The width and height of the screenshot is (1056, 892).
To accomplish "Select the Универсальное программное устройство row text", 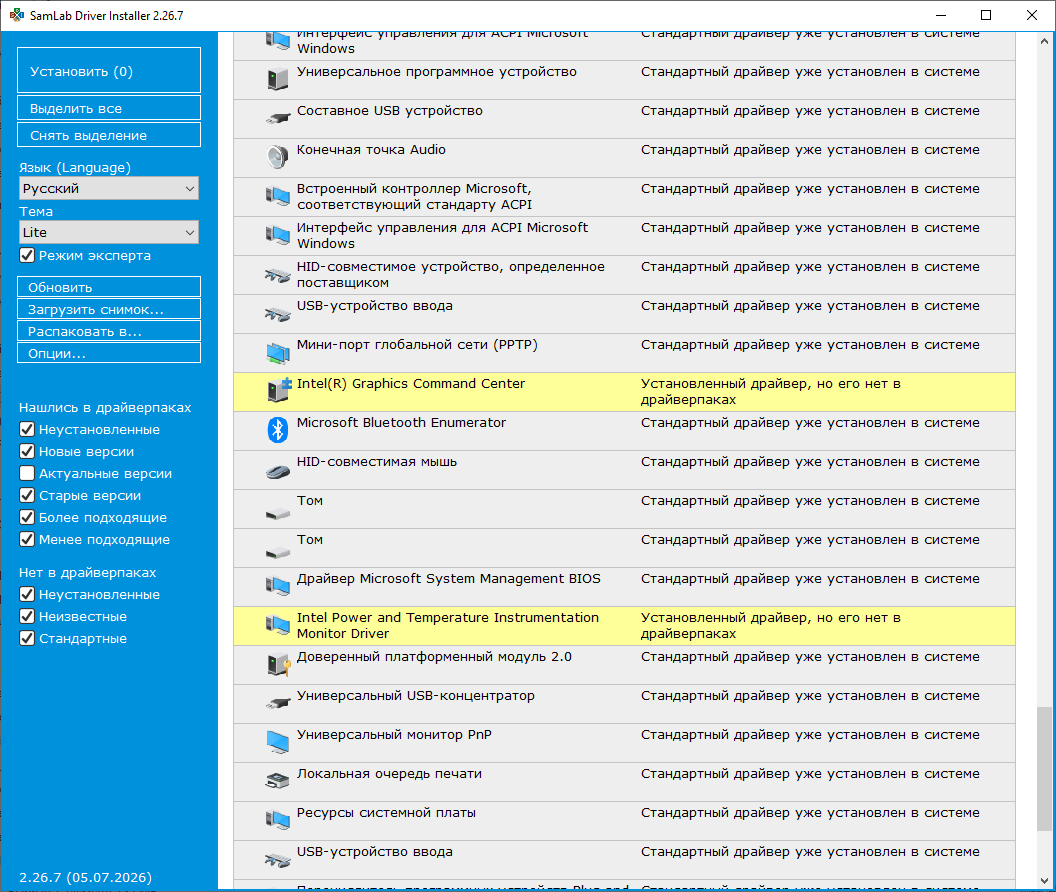I will coord(437,71).
